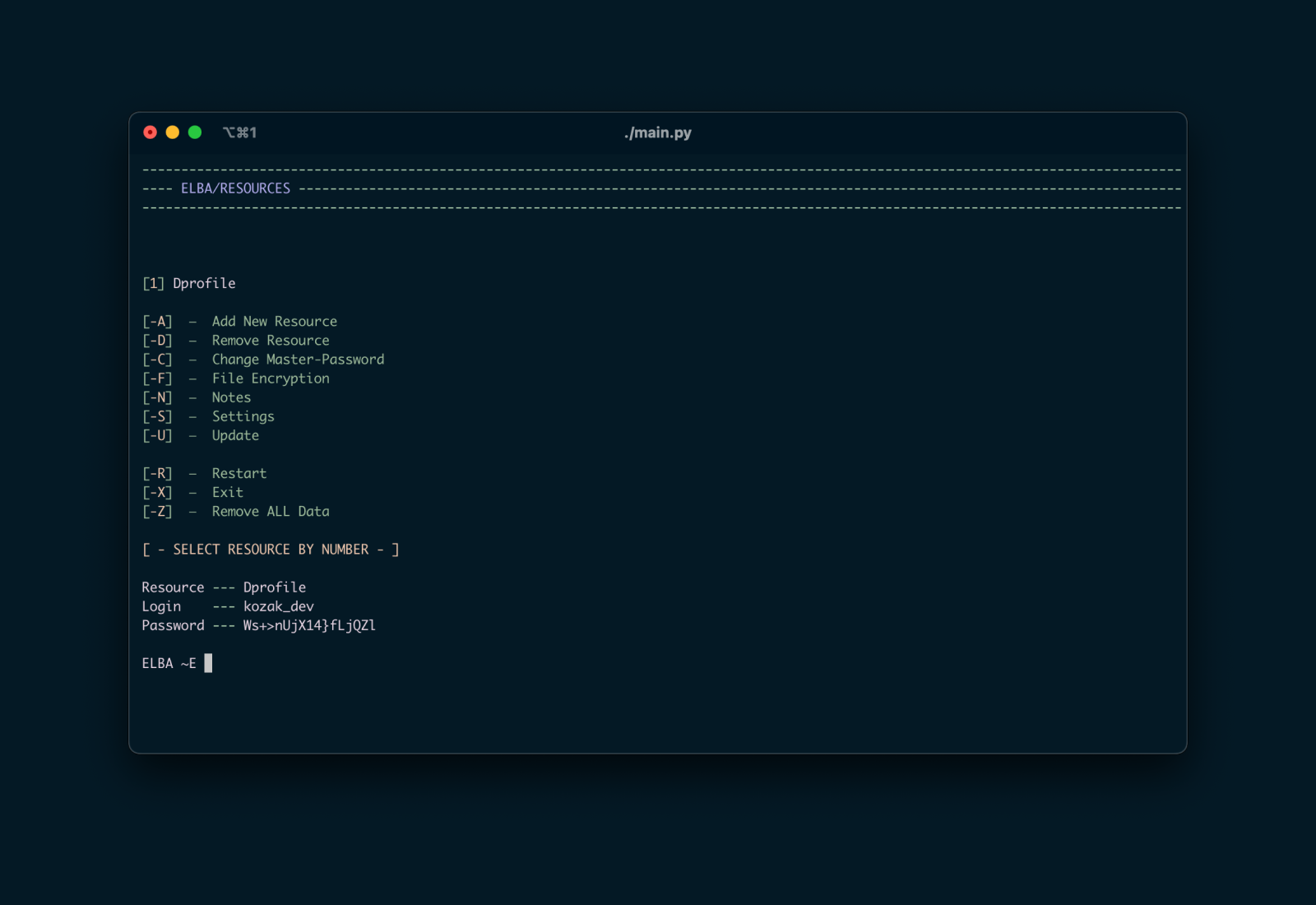Select the [1] Dprofile resource entry
Viewport: 1316px width, 905px height.
(189, 284)
